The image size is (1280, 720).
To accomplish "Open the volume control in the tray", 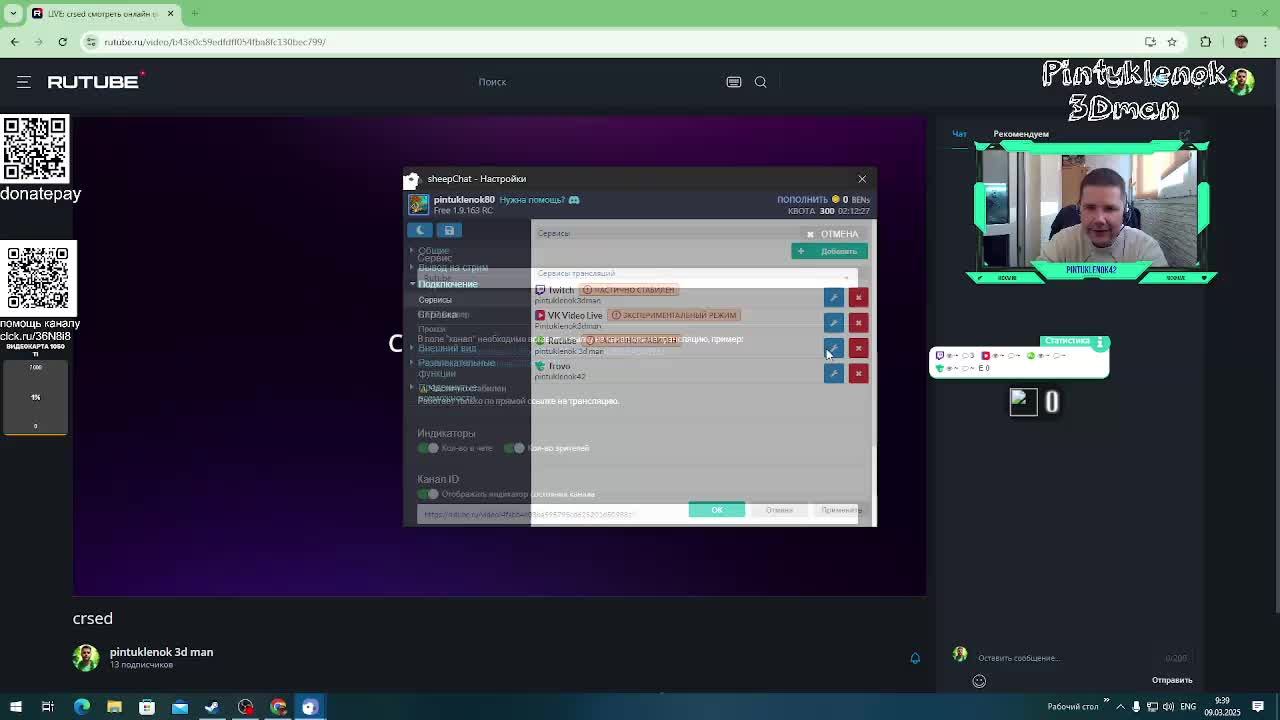I will coord(1167,707).
